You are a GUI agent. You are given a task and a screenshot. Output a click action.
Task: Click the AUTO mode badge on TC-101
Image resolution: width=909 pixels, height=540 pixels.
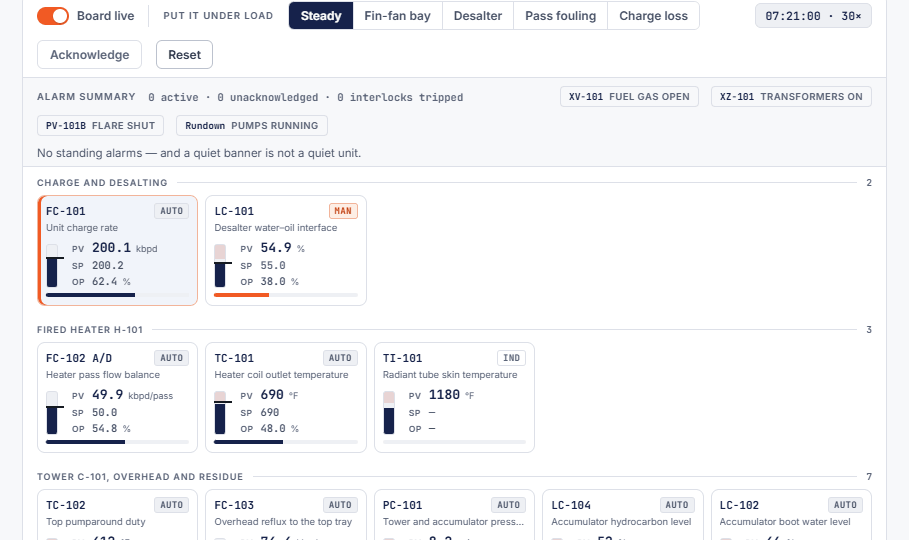point(340,358)
